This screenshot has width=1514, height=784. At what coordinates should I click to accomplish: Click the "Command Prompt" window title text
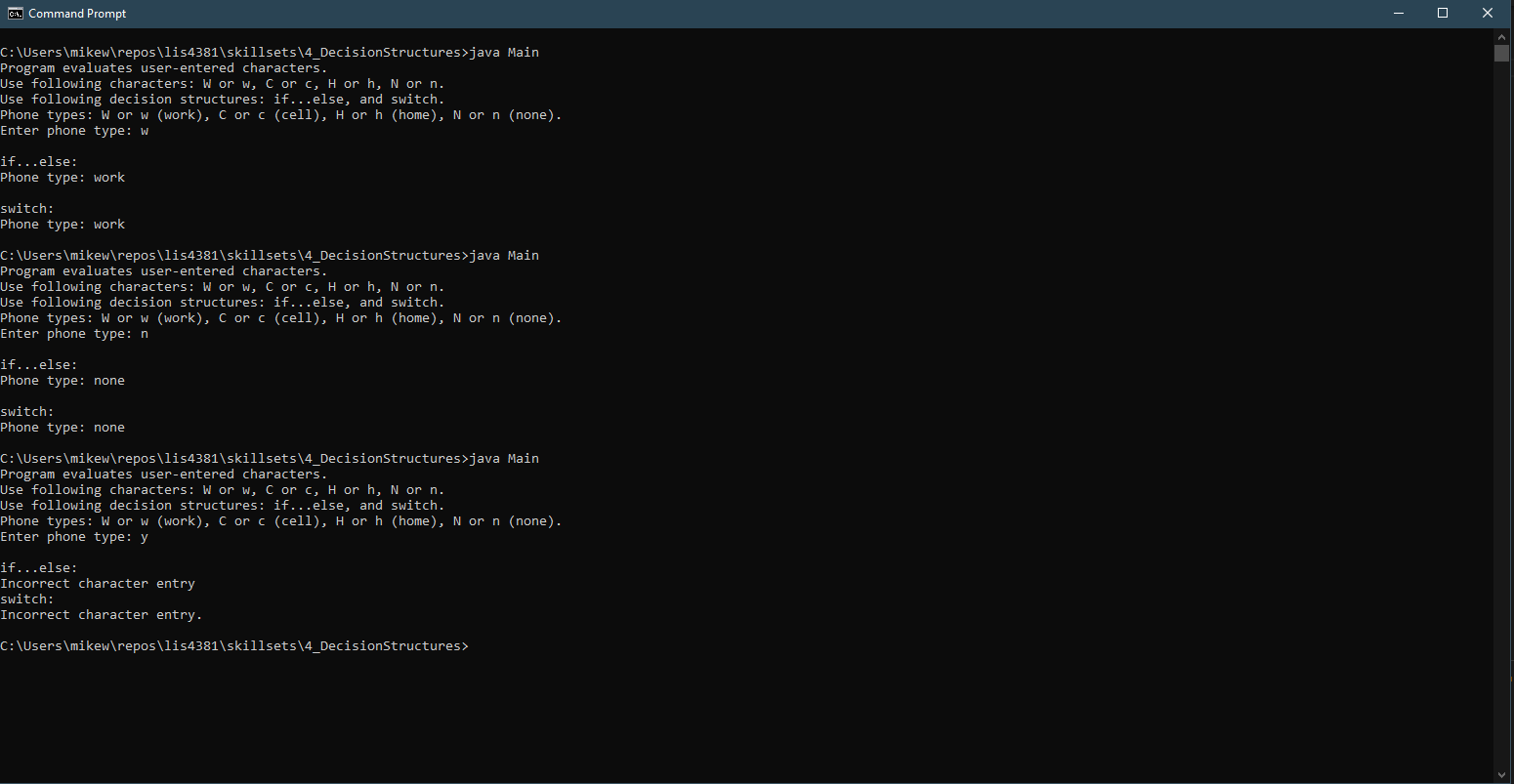click(77, 14)
